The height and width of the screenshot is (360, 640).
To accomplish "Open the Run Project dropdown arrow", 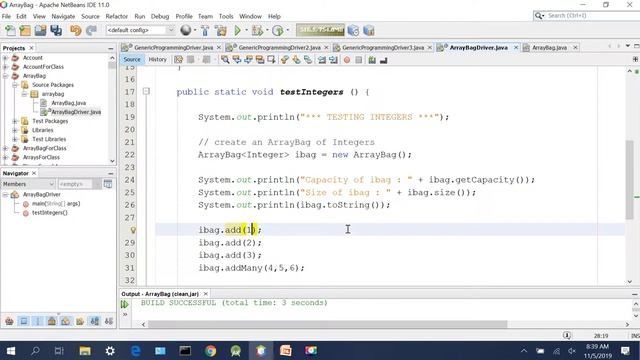I will tap(246, 30).
